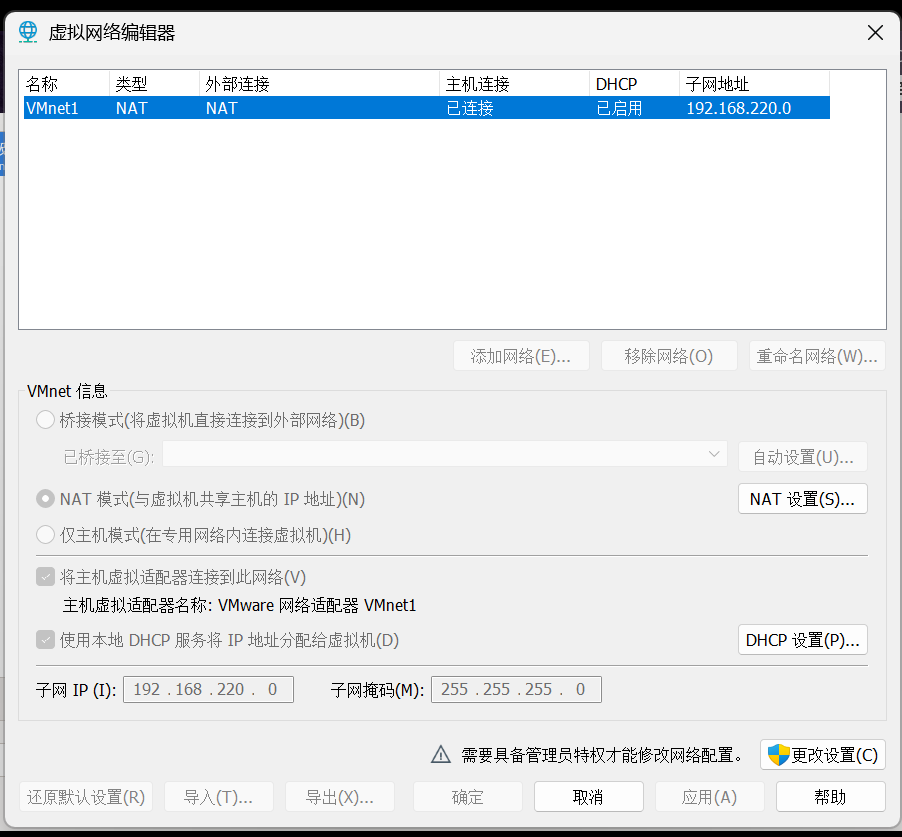Image resolution: width=902 pixels, height=837 pixels.
Task: Click the 主机虚拟适配器名称 text line
Action: point(239,605)
